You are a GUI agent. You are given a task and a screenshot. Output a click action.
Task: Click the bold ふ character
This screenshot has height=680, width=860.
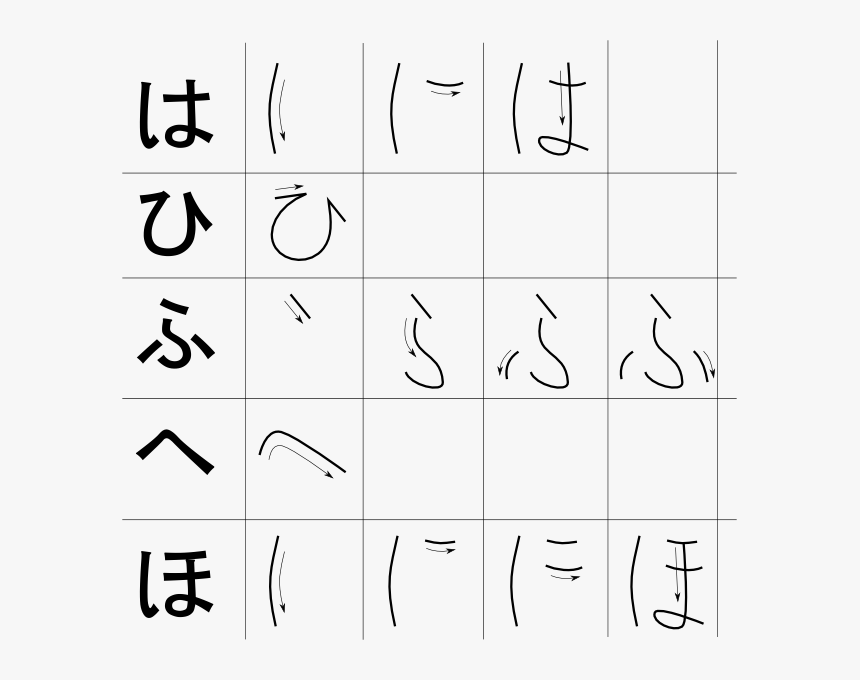(175, 333)
